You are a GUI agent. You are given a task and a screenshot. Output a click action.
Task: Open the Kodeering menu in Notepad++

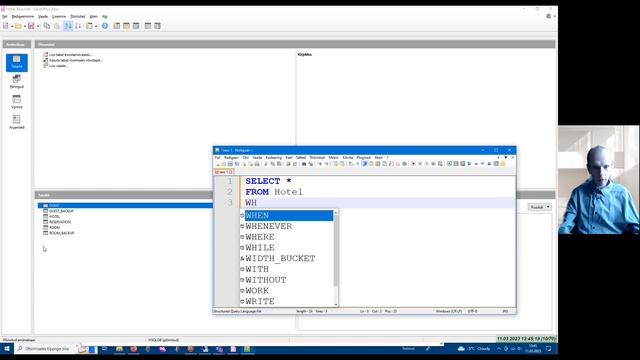(x=273, y=158)
